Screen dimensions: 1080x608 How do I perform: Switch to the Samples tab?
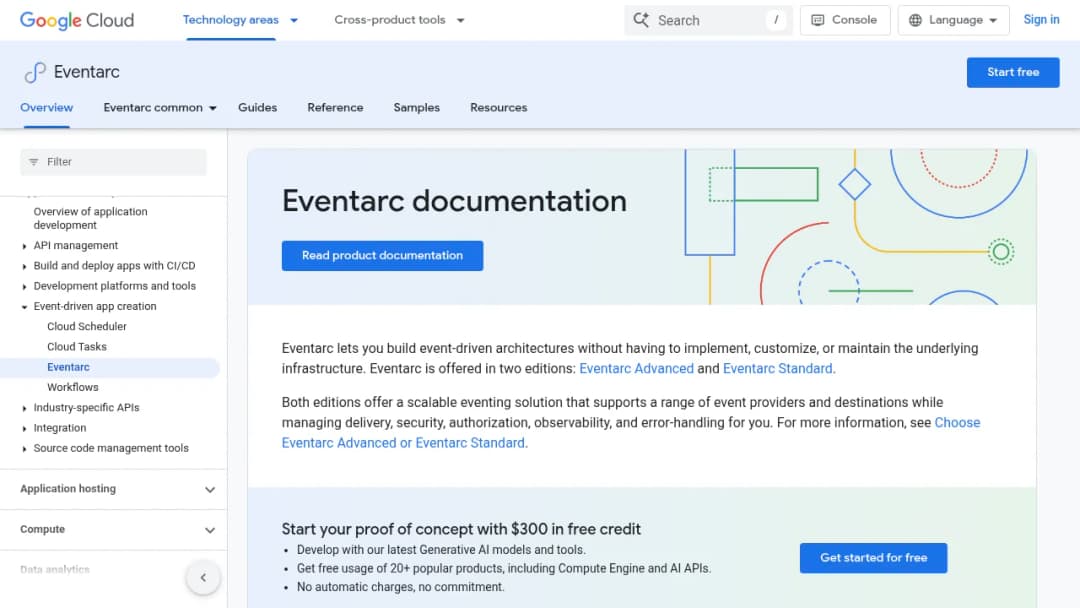[417, 107]
